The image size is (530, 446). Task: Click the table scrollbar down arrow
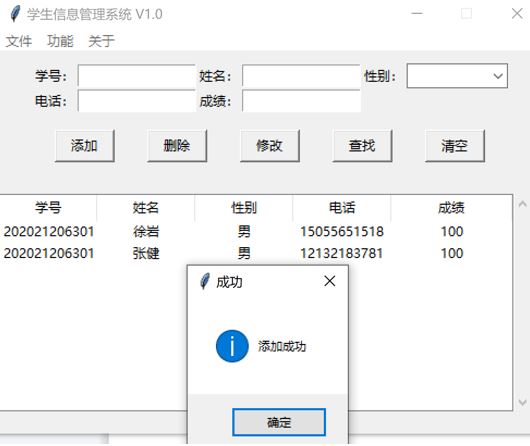coord(522,402)
